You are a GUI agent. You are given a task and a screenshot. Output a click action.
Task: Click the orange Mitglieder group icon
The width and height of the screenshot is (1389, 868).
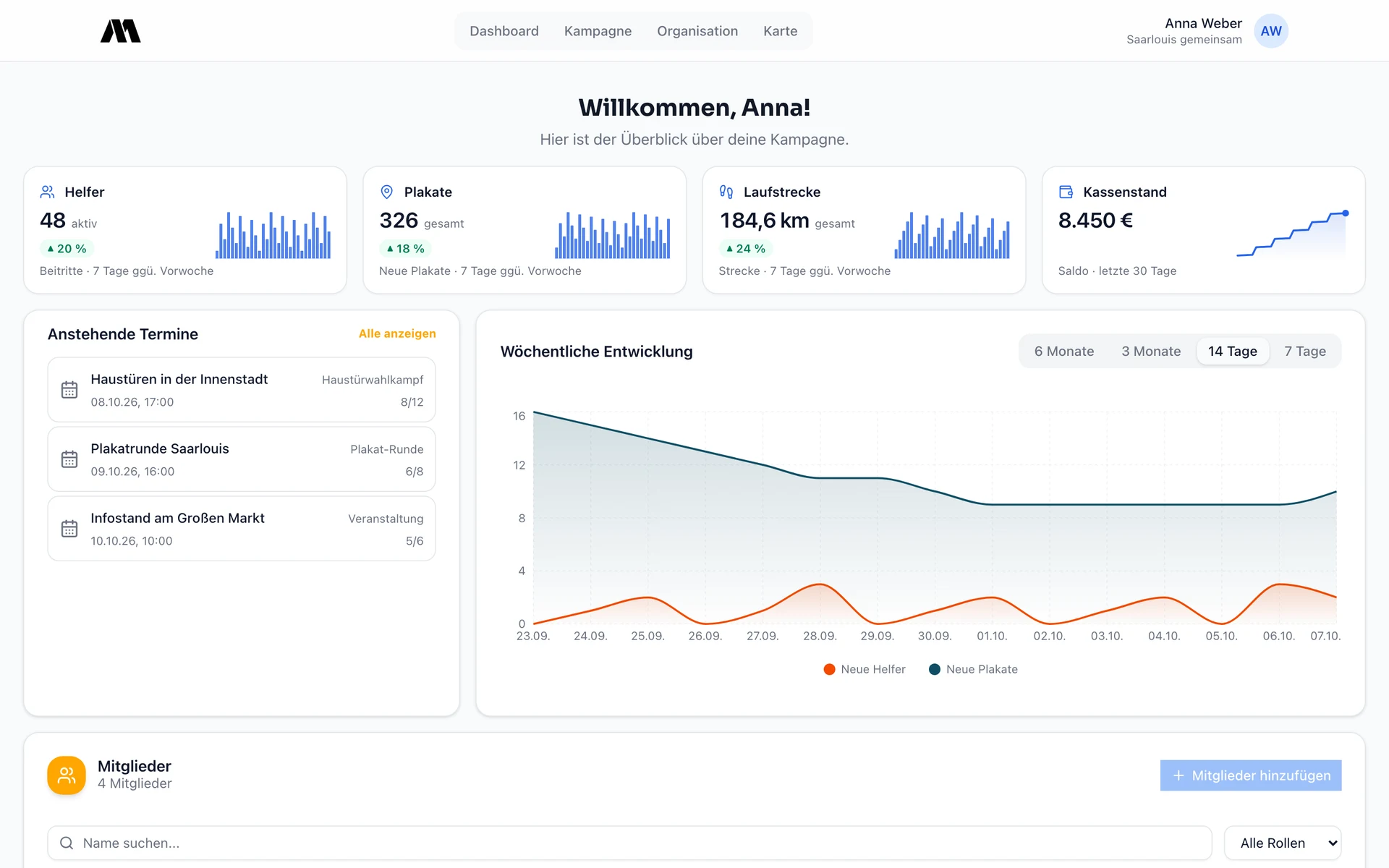point(67,775)
